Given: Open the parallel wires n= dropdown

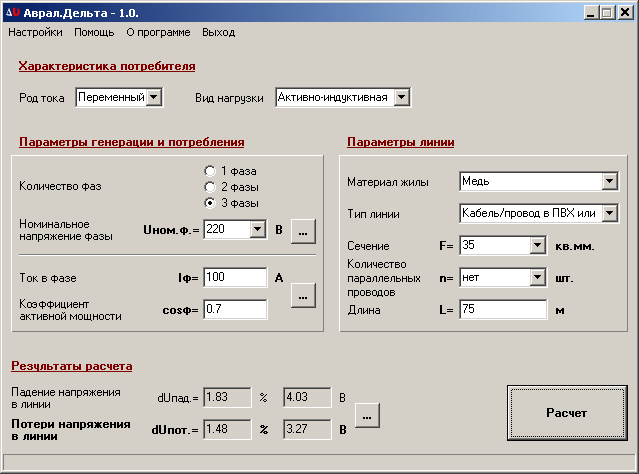Looking at the screenshot, I should click(538, 277).
